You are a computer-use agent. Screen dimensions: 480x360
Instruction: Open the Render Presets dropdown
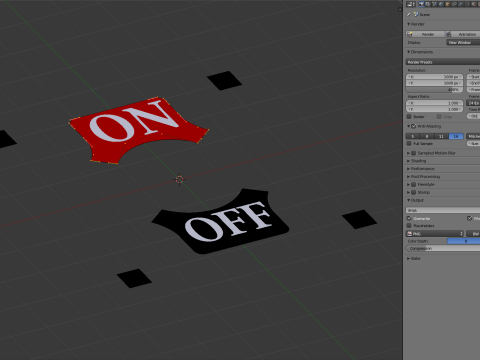click(443, 62)
